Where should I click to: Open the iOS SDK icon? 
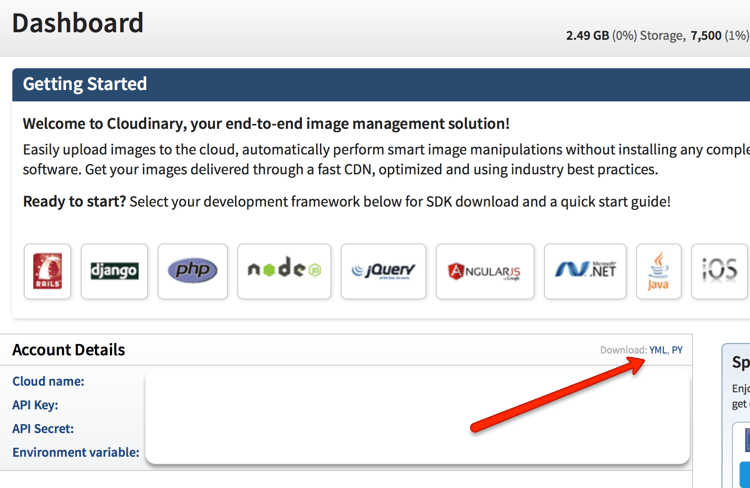(720, 271)
